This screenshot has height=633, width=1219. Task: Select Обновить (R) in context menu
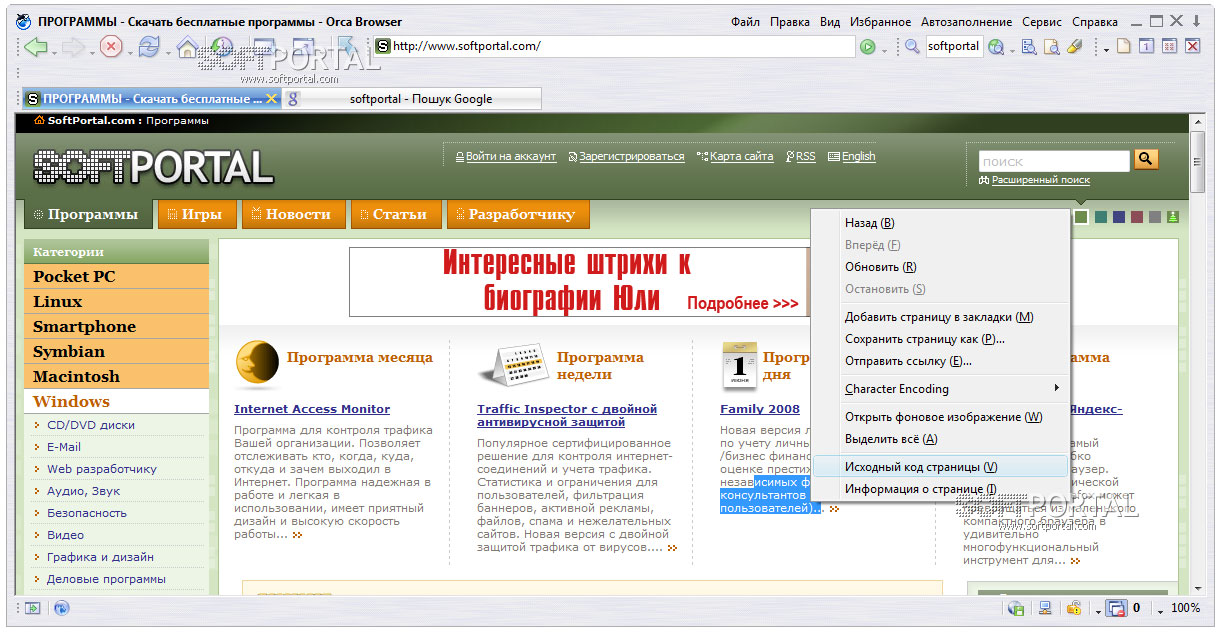(940, 267)
